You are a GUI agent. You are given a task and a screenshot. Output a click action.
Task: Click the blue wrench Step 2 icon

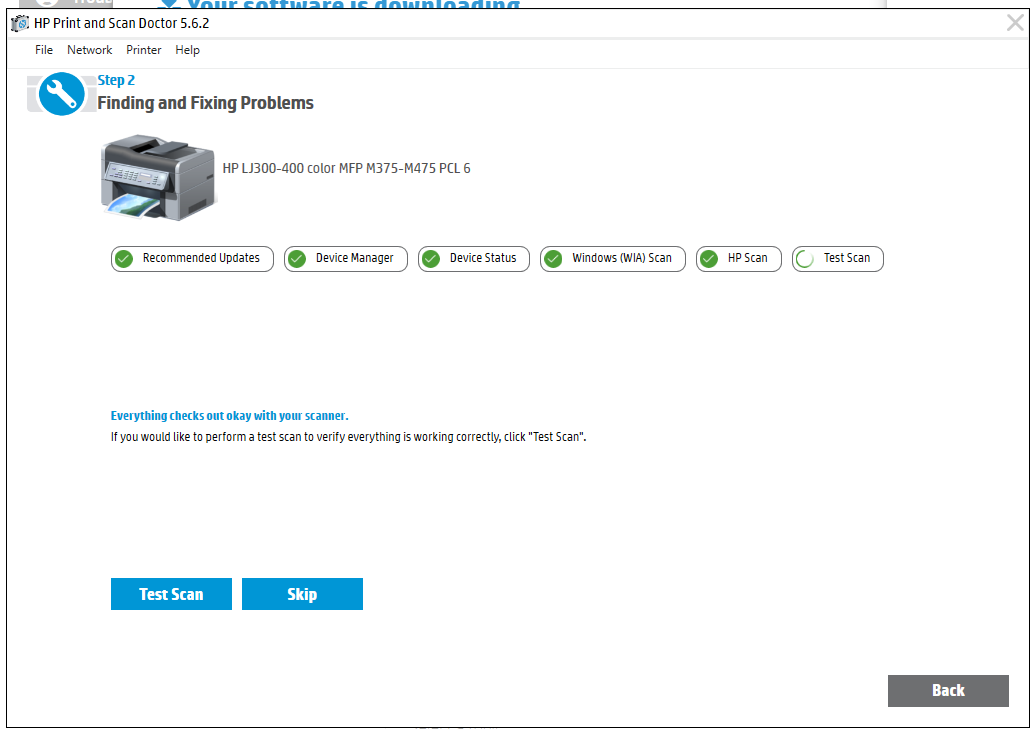tap(61, 93)
